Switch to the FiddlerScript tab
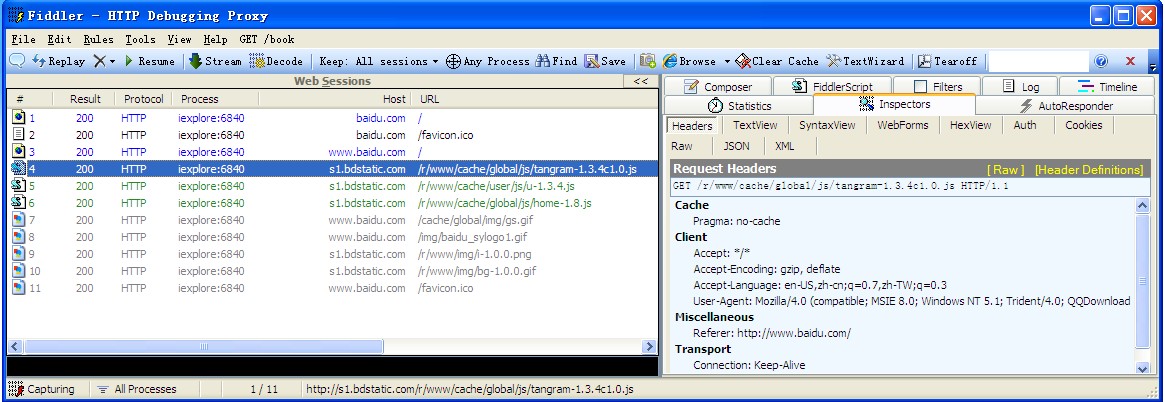1165x402 pixels. tap(832, 87)
